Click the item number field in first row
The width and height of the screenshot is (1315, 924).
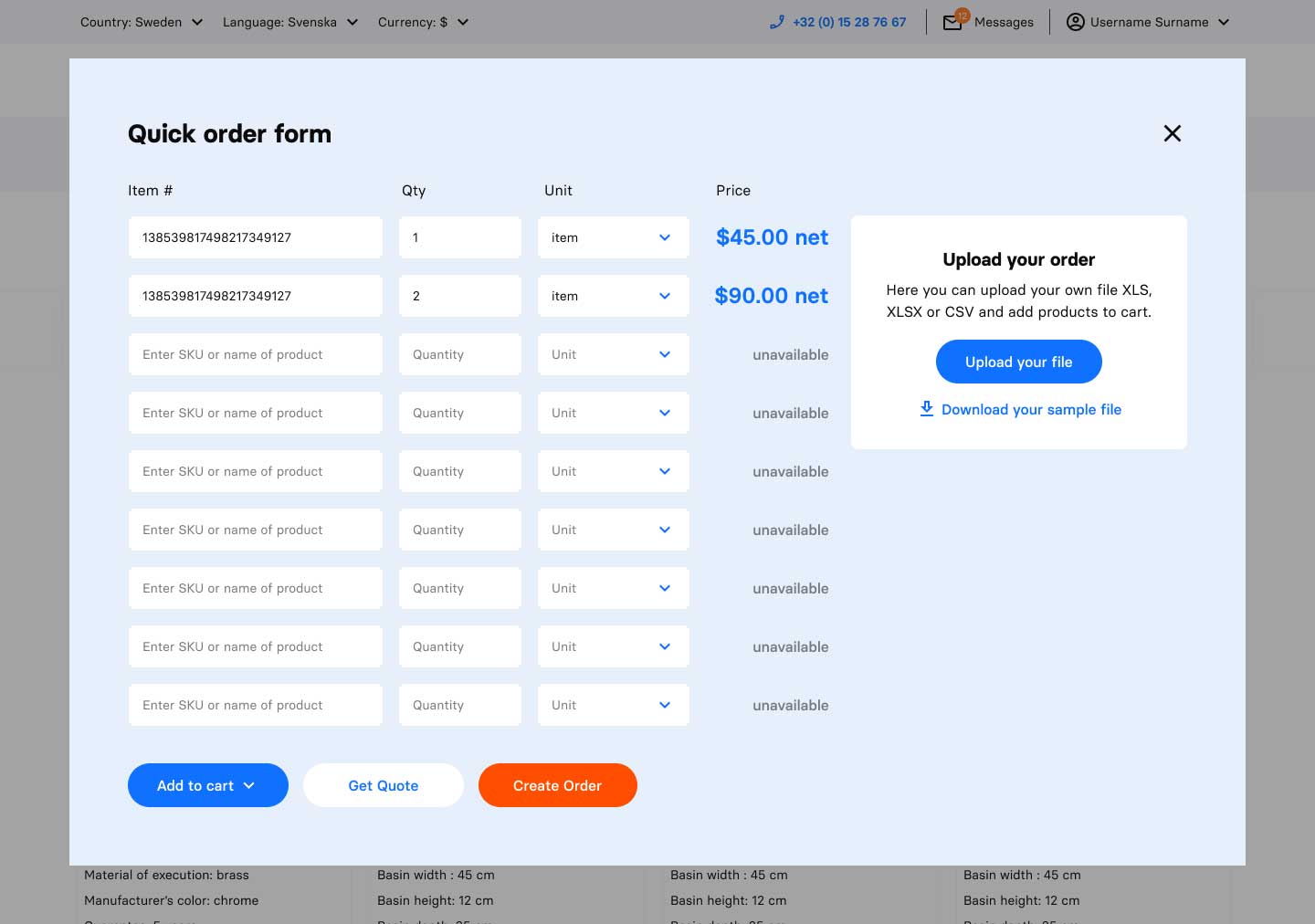(256, 237)
